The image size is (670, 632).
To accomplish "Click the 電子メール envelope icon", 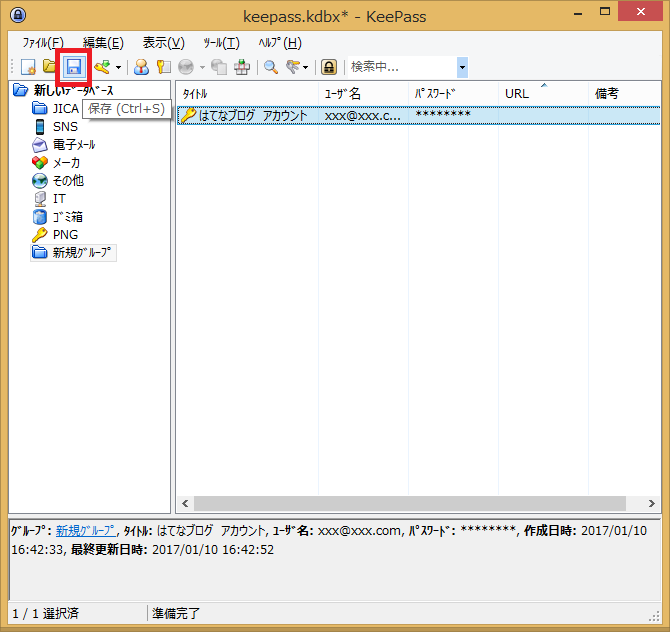I will pyautogui.click(x=40, y=145).
